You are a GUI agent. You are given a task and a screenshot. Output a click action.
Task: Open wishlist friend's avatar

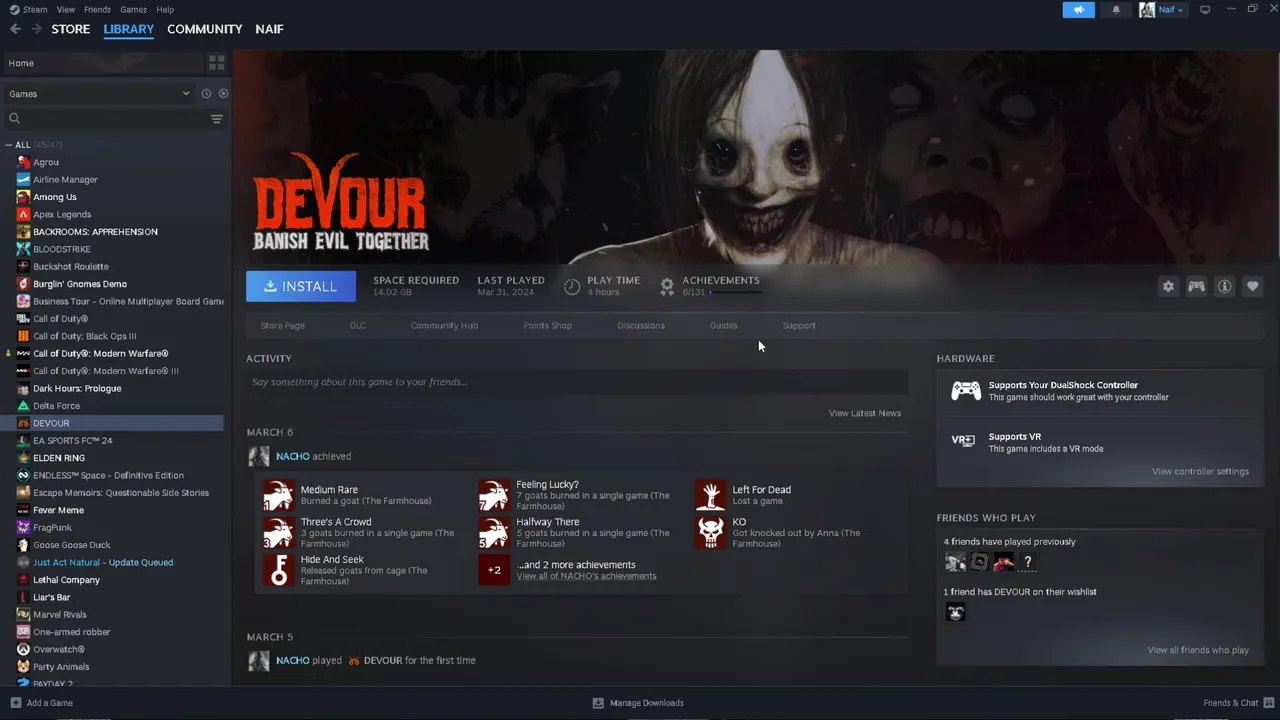point(955,612)
